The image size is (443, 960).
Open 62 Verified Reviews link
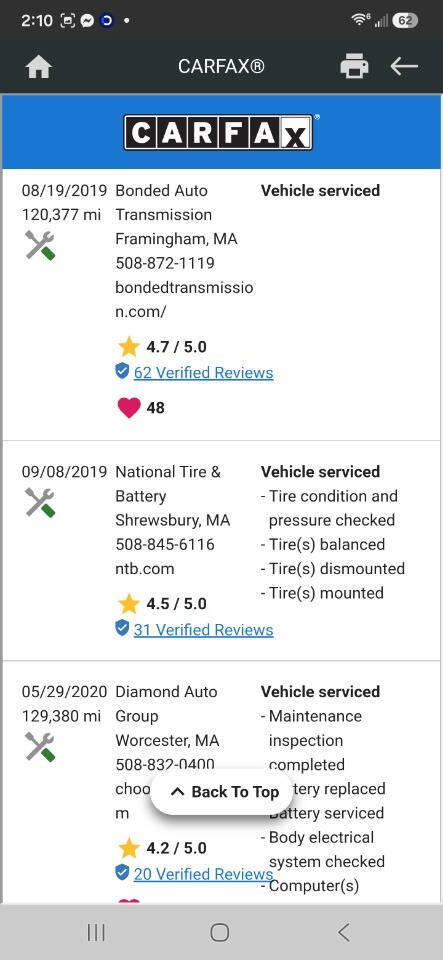click(203, 373)
